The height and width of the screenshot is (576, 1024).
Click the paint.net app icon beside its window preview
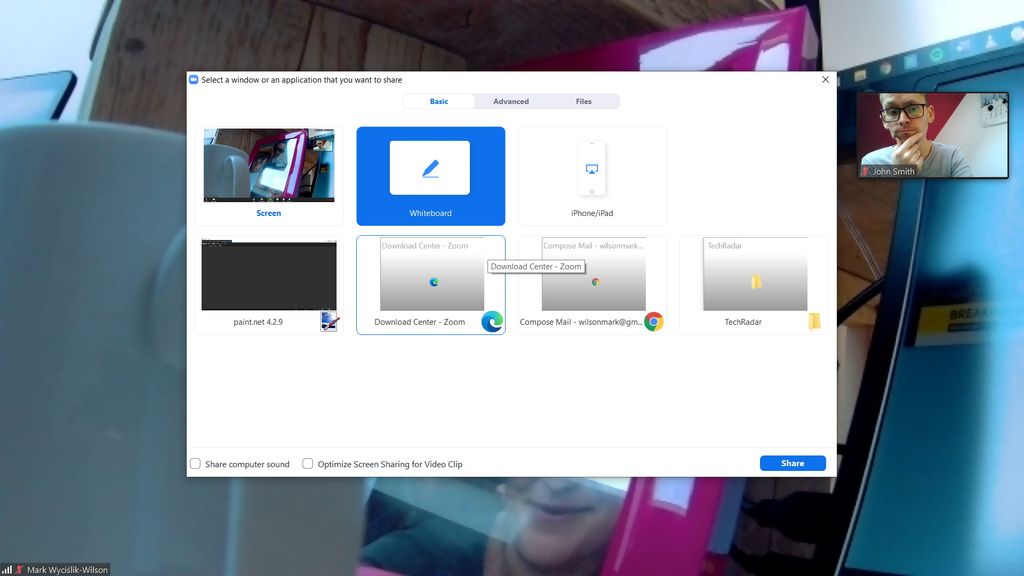click(327, 320)
